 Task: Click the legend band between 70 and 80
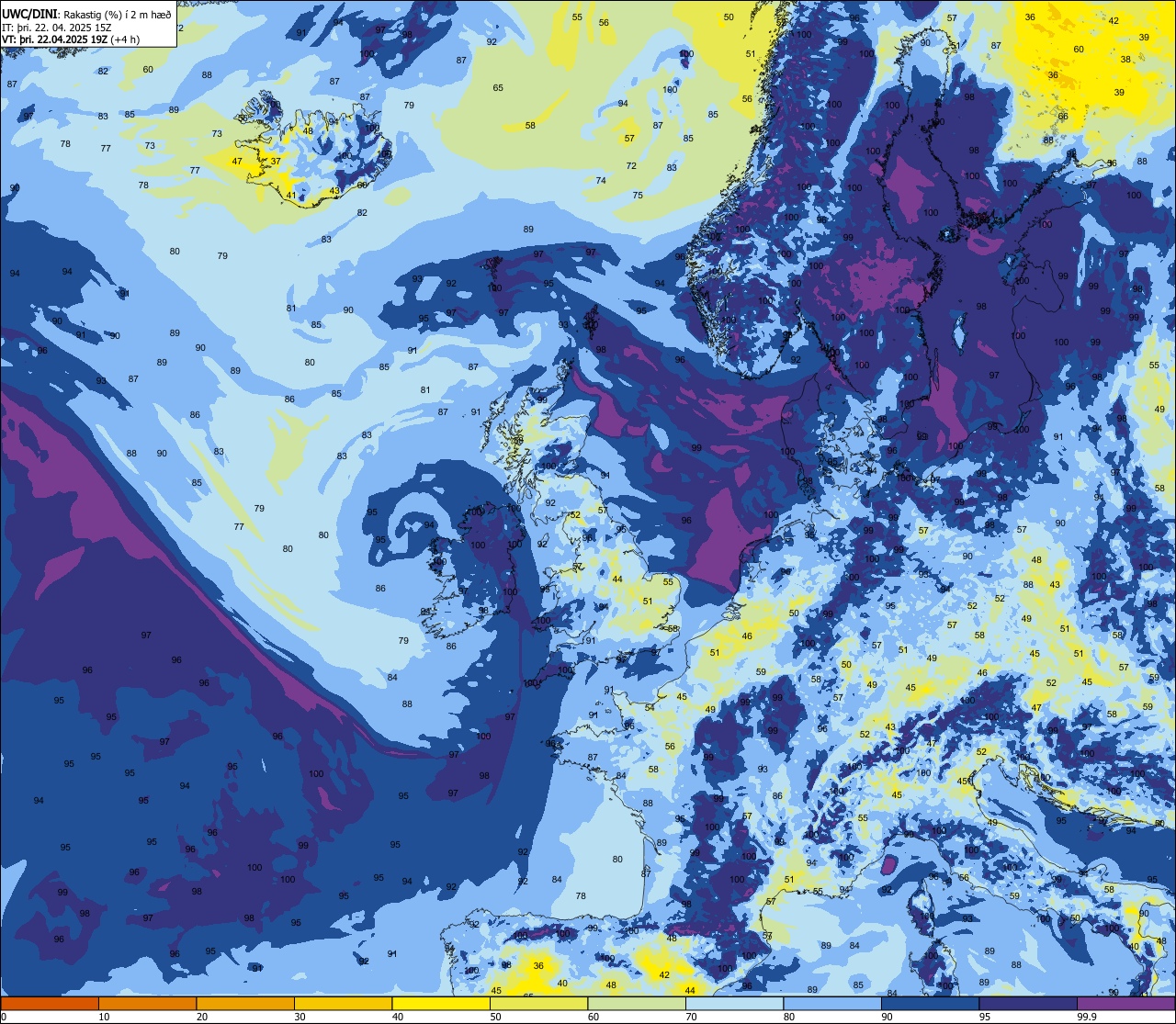pyautogui.click(x=734, y=1004)
